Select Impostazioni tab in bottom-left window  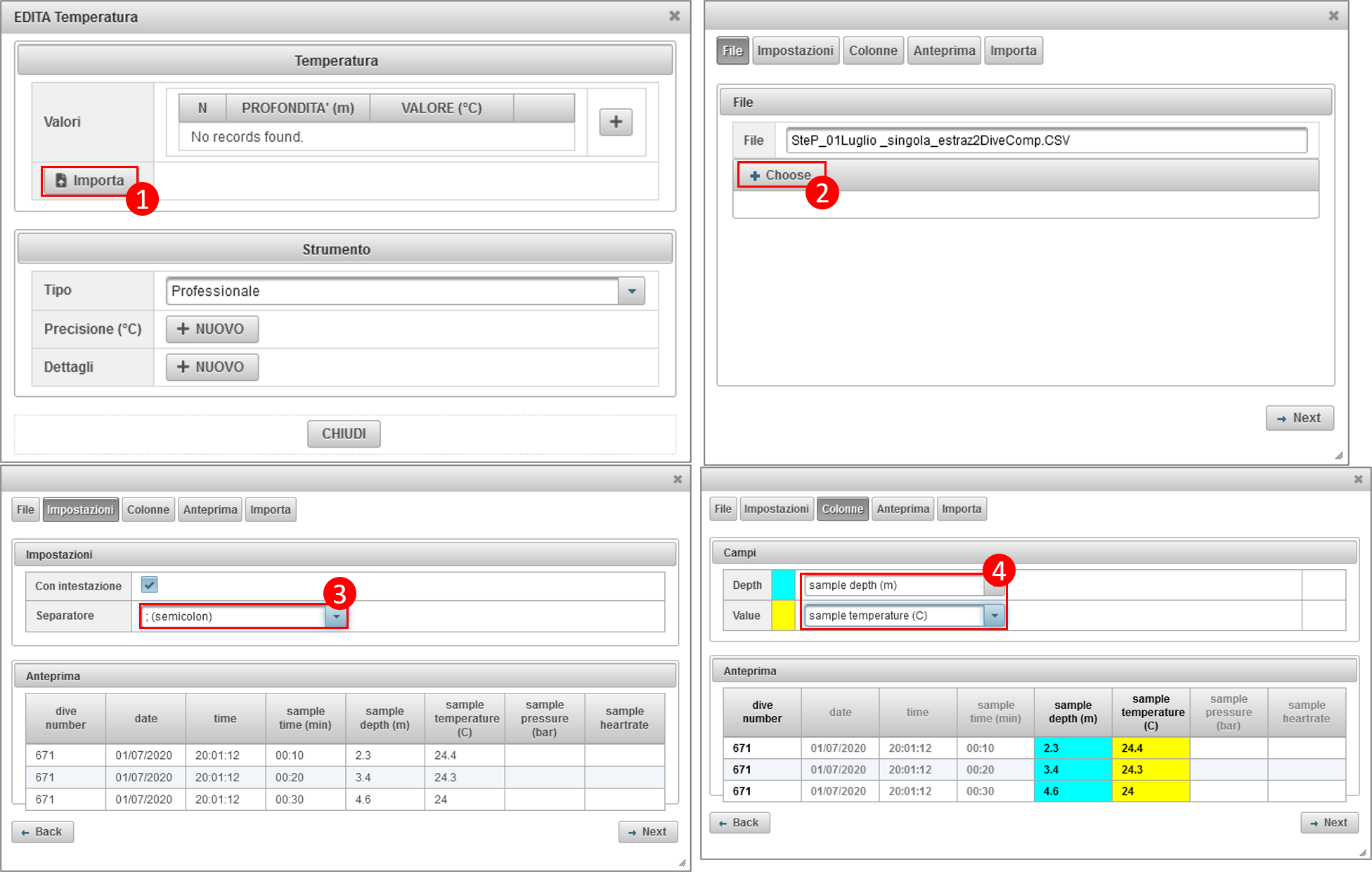[x=80, y=509]
